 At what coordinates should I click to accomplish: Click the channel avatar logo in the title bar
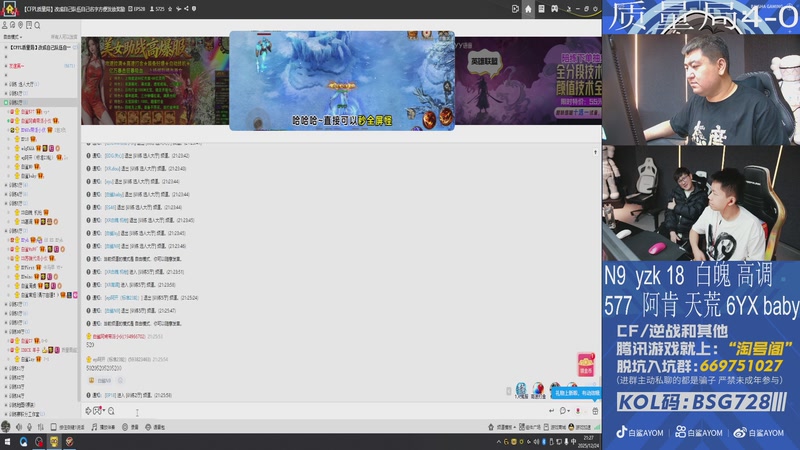pyautogui.click(x=10, y=9)
